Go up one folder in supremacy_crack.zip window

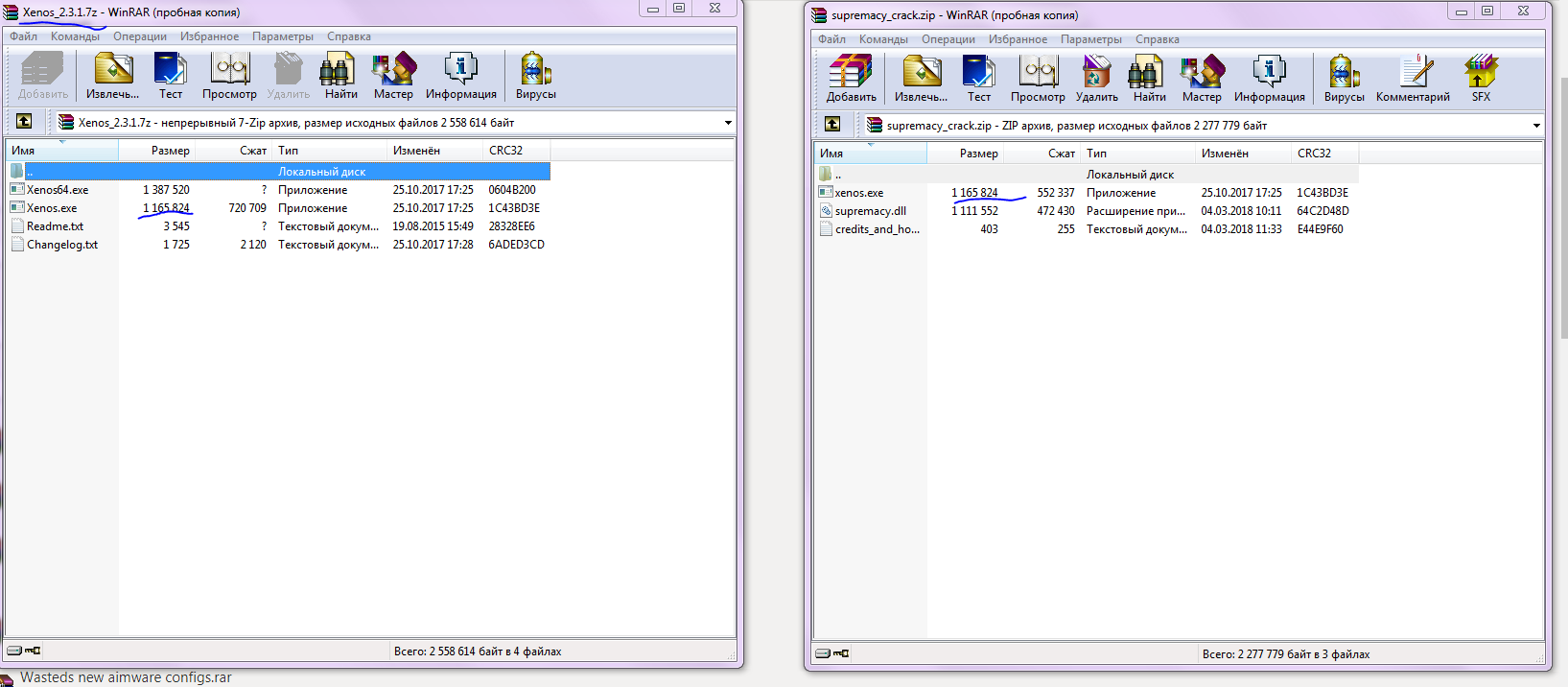[832, 125]
